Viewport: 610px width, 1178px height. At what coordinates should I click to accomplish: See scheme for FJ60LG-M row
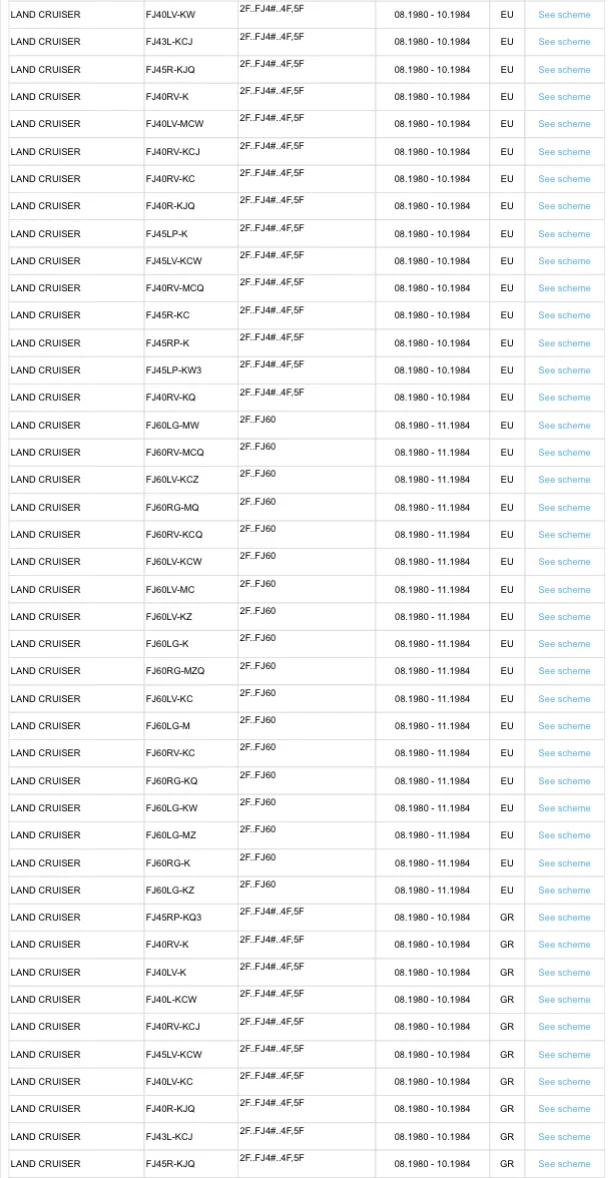[564, 726]
